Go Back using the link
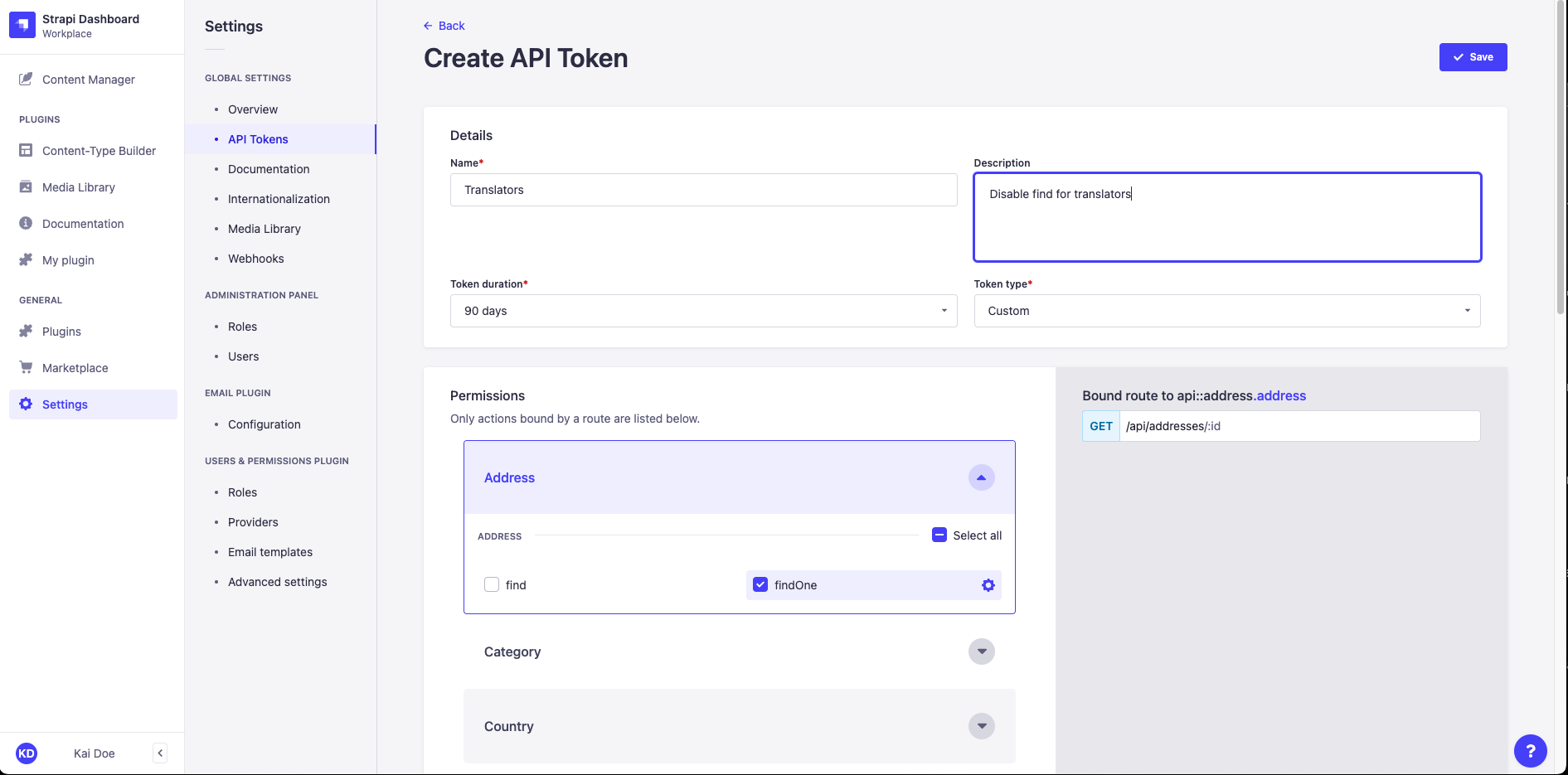This screenshot has height=775, width=1568. coord(444,25)
